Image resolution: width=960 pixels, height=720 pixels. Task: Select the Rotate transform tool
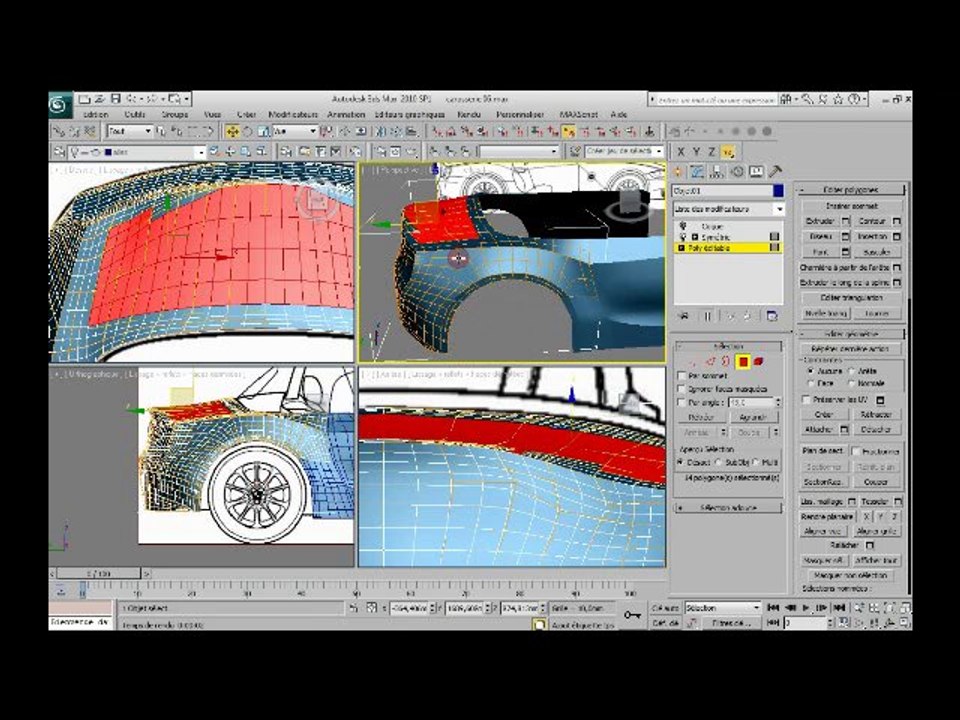pos(248,132)
